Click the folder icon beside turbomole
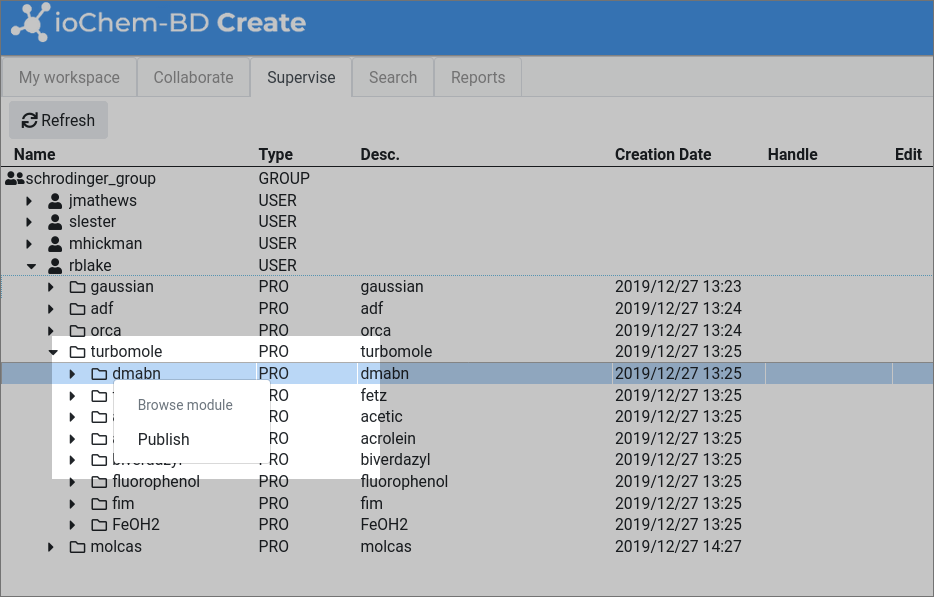 click(79, 351)
